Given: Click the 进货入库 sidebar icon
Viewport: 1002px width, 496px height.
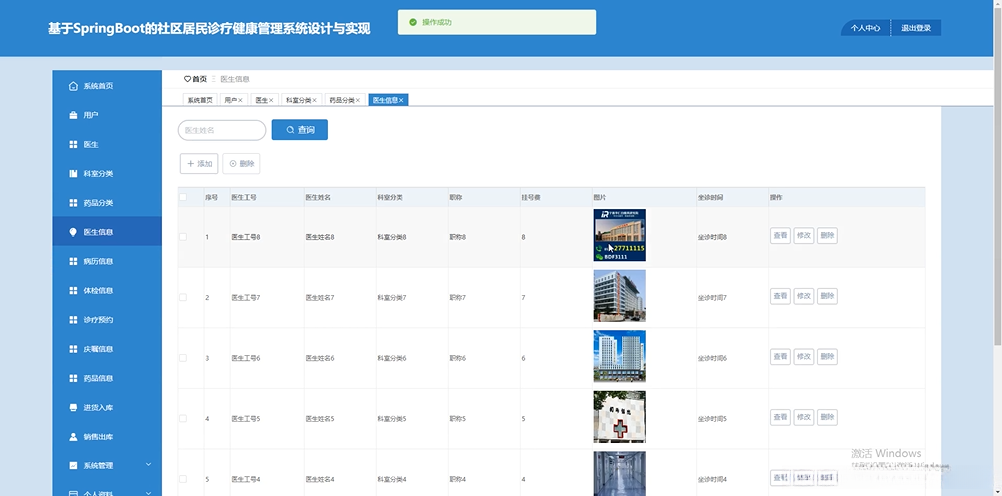Looking at the screenshot, I should (73, 408).
